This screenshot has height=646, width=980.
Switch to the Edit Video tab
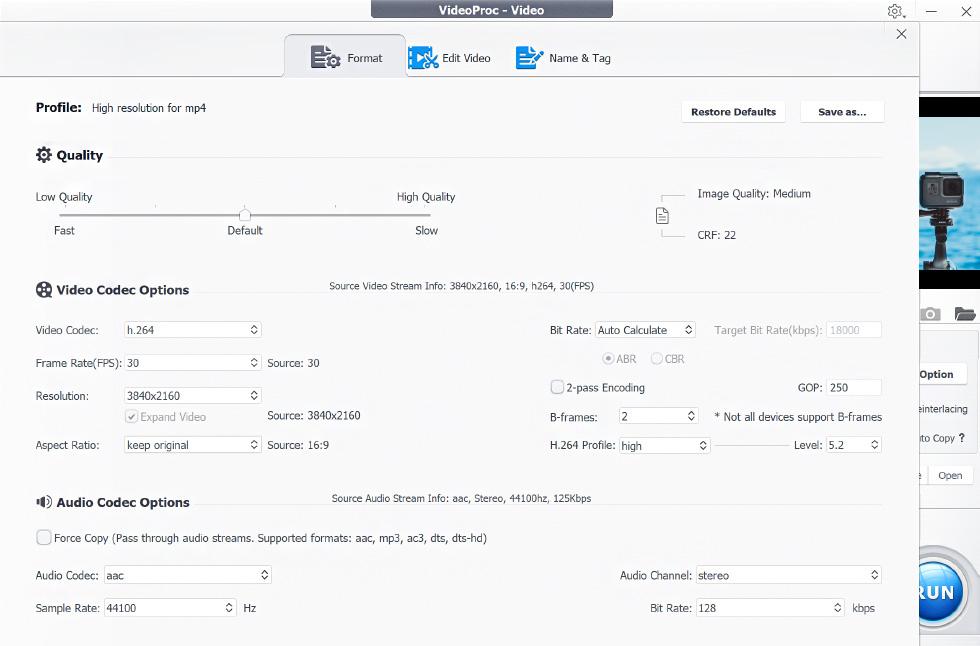tap(449, 58)
